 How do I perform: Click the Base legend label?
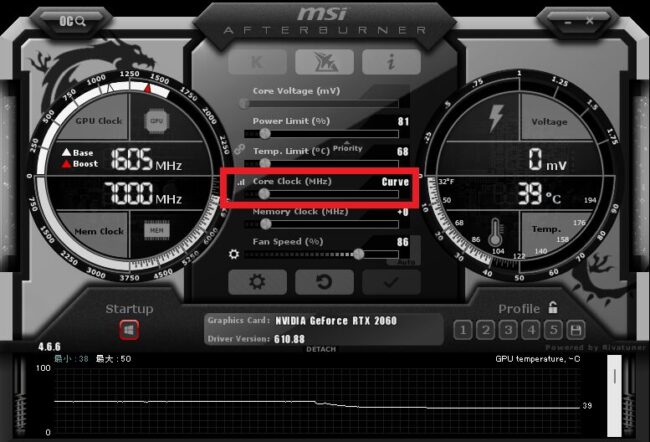[83, 153]
